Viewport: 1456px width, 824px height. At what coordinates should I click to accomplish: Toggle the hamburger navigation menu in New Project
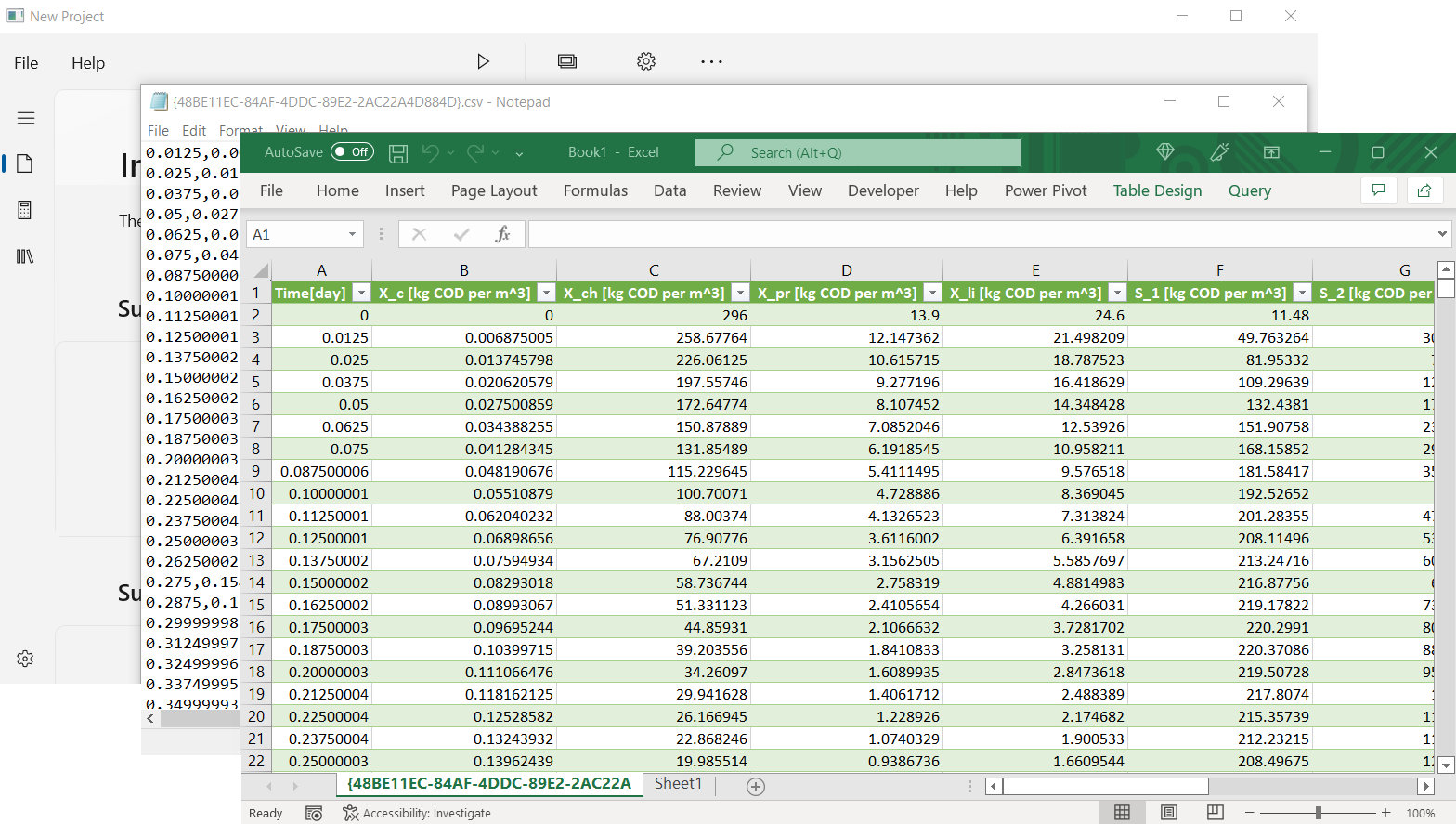click(26, 118)
